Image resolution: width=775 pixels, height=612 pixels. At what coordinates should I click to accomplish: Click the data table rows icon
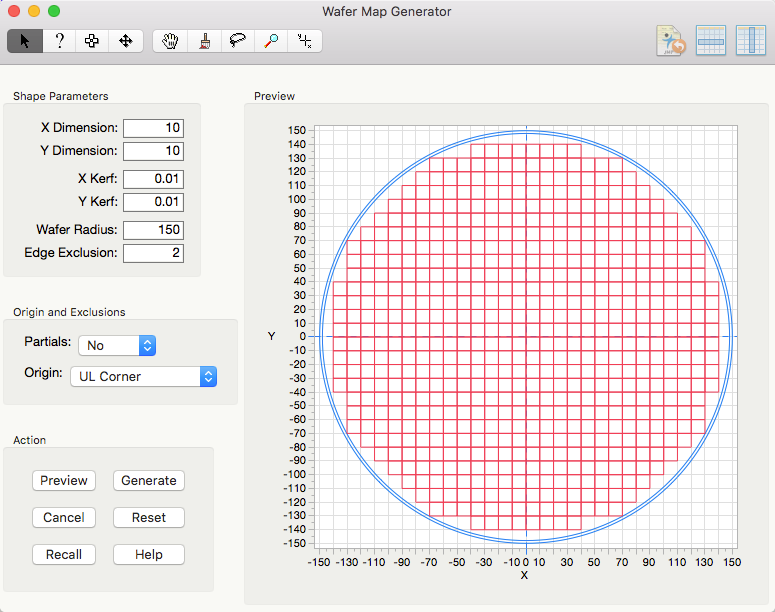click(711, 41)
